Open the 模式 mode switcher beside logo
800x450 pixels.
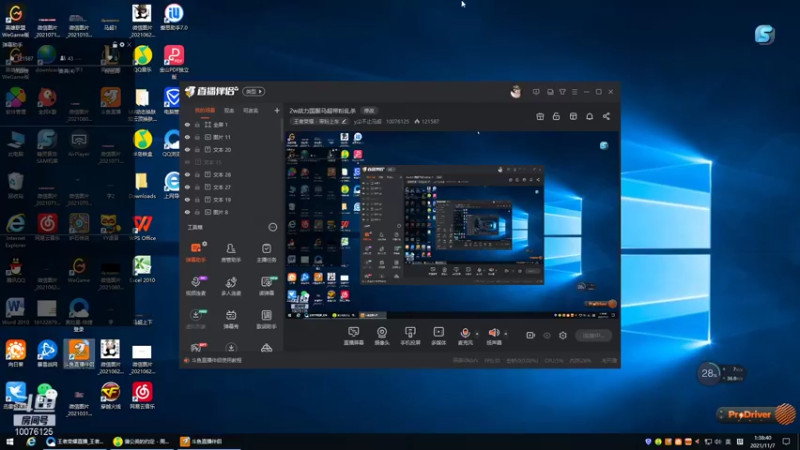pos(254,91)
